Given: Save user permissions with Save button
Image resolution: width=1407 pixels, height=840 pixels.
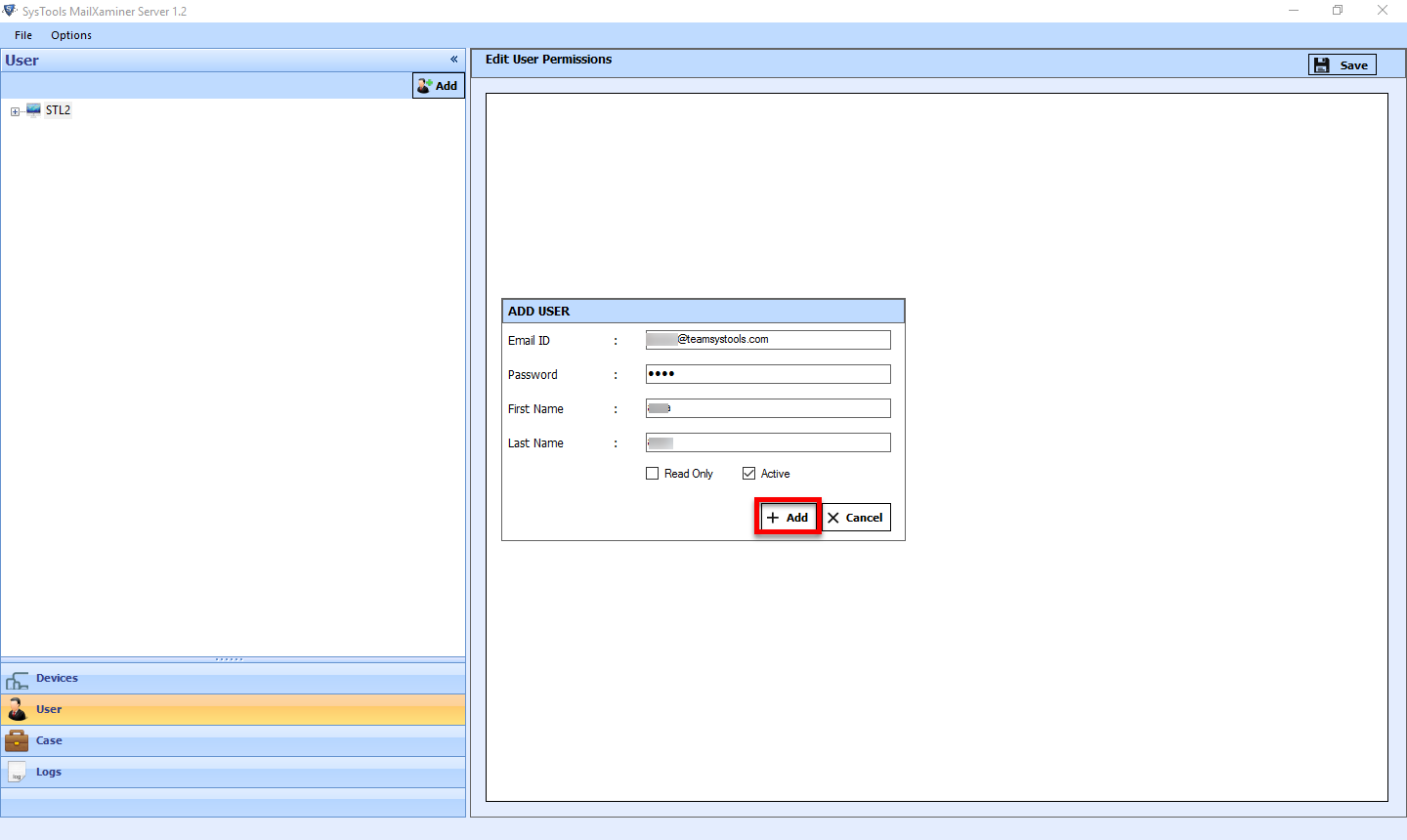Looking at the screenshot, I should pyautogui.click(x=1343, y=65).
